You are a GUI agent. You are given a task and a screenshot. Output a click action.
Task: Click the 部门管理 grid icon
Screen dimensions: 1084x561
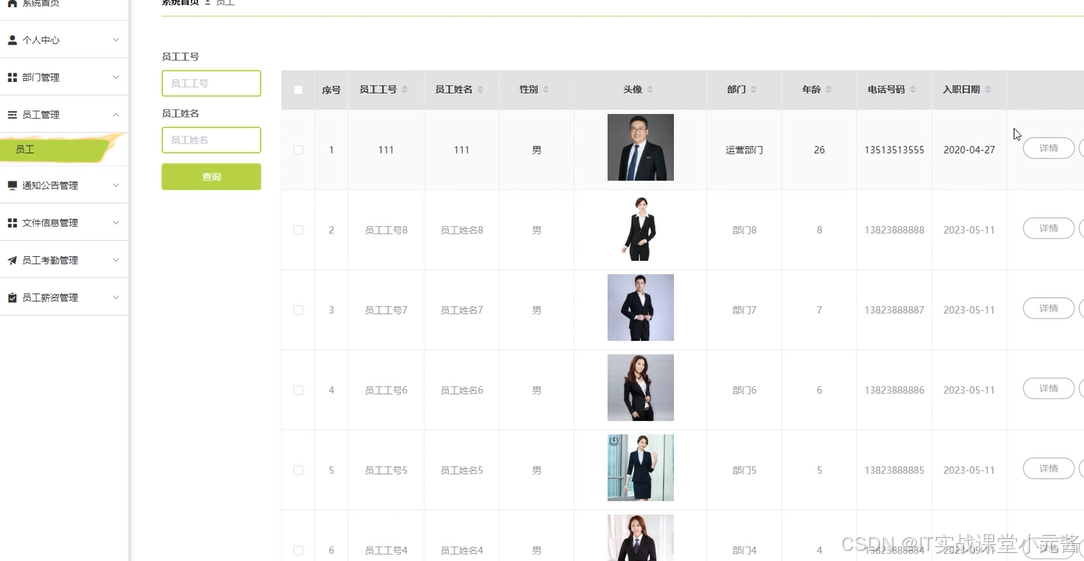(12, 77)
